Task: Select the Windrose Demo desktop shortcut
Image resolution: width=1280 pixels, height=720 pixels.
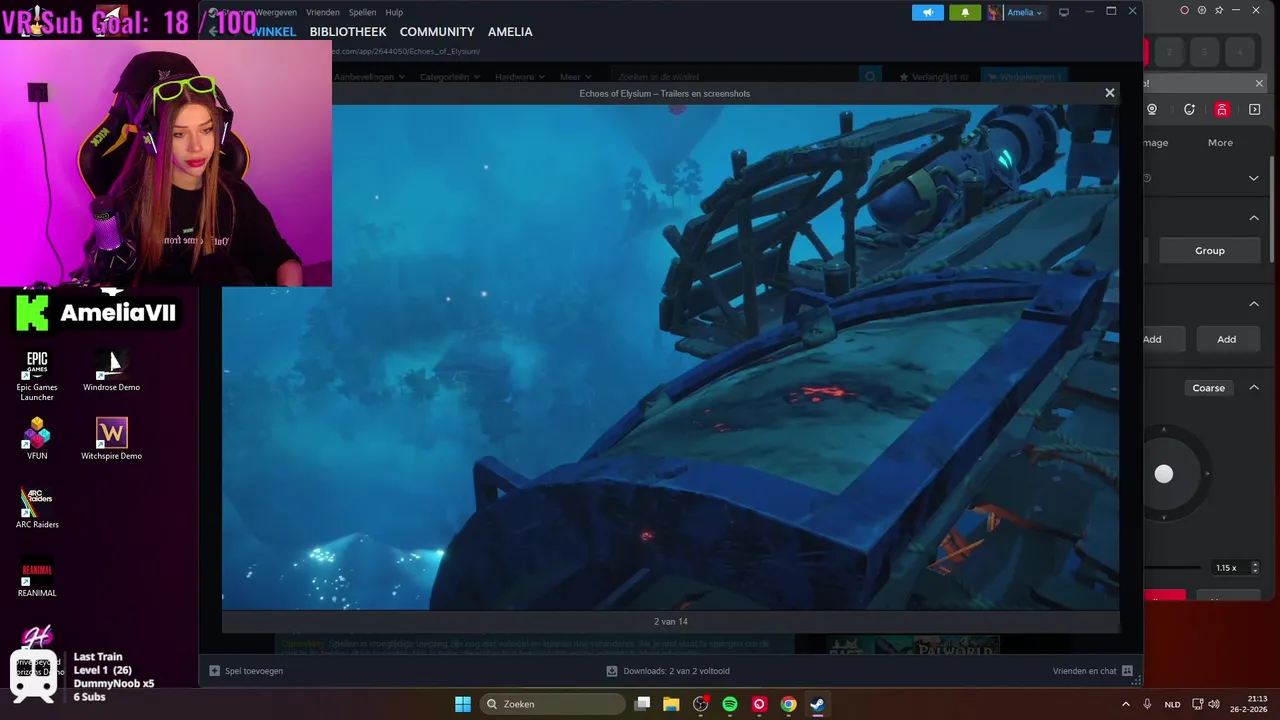Action: pyautogui.click(x=111, y=370)
